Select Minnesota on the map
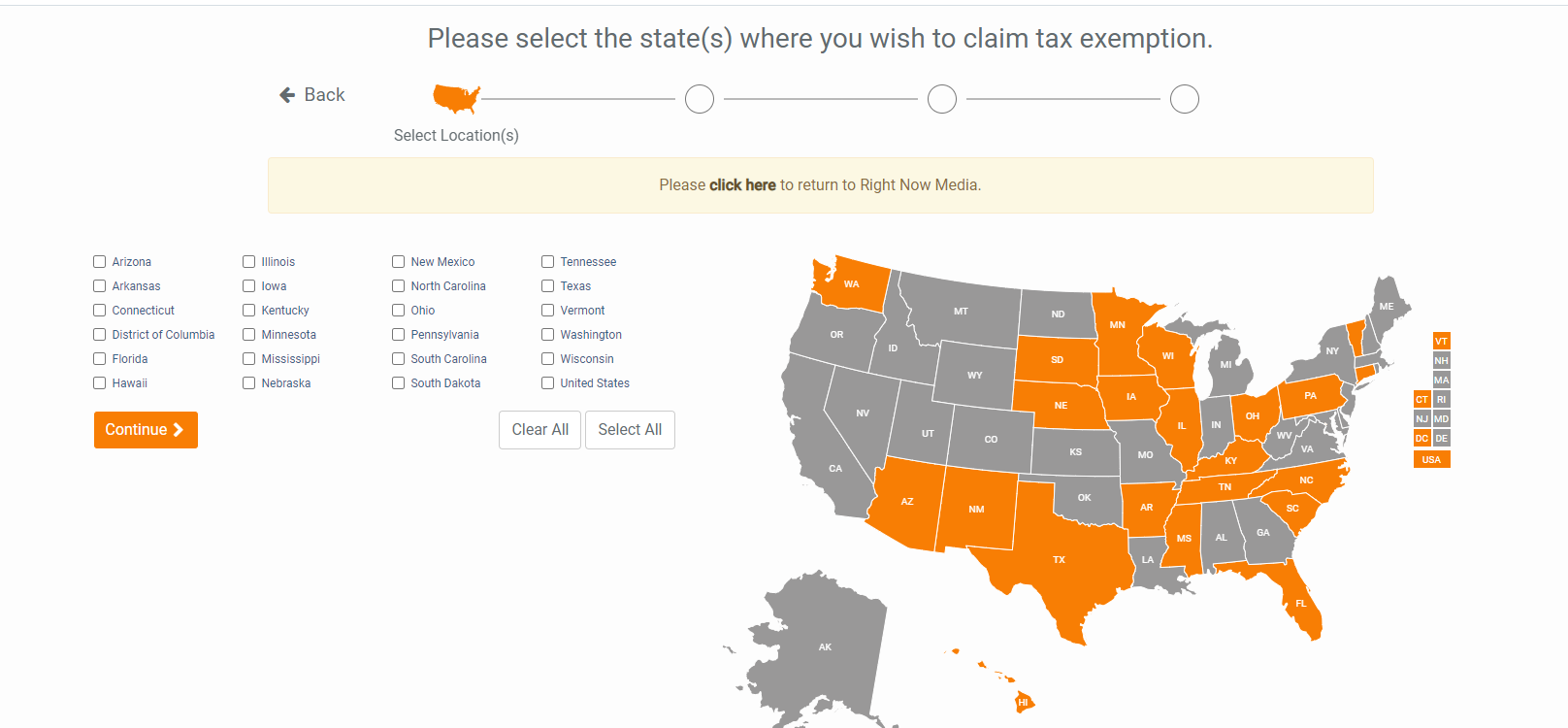1568x728 pixels. [x=1118, y=323]
